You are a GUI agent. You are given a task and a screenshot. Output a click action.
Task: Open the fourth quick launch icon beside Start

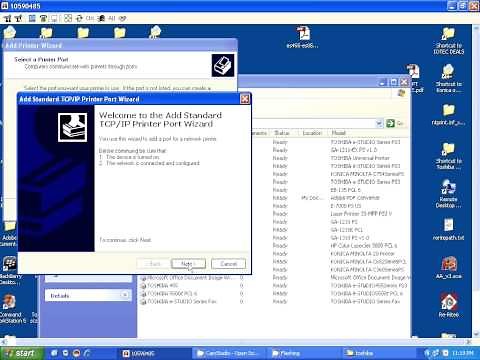tap(87, 353)
